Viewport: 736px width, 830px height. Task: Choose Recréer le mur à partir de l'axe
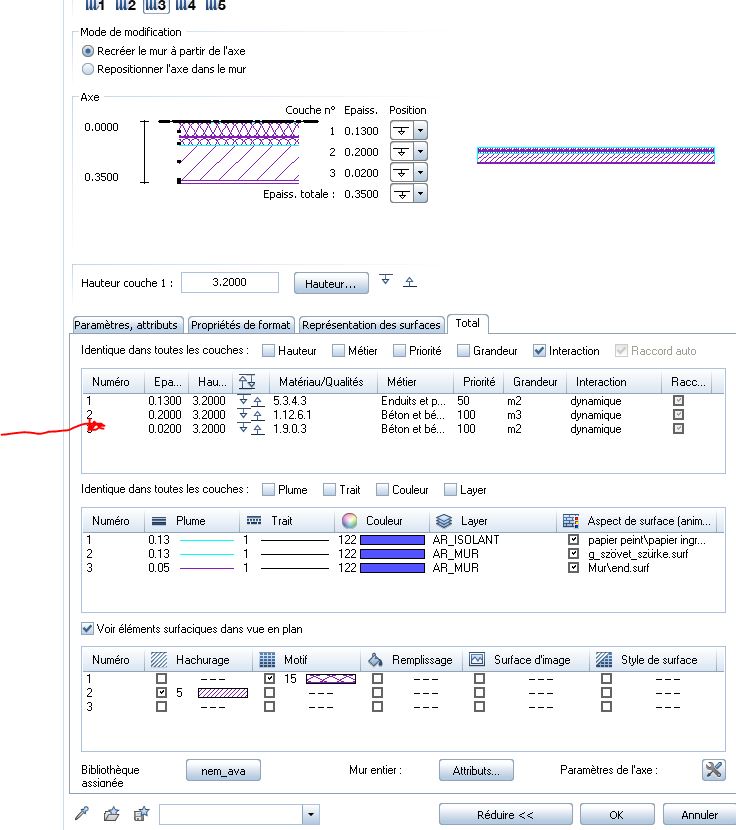point(88,51)
